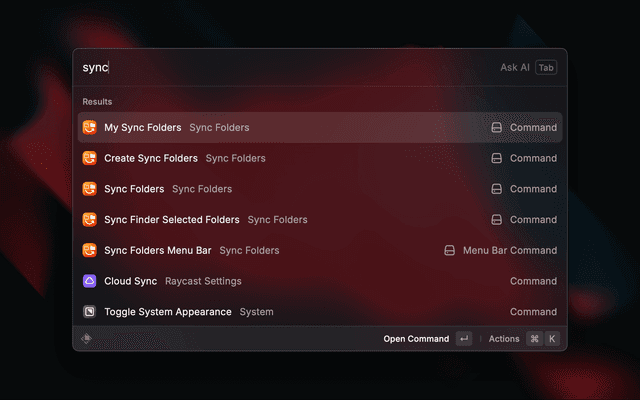Choose the Sync Finder Selected Folders entry

coord(171,219)
